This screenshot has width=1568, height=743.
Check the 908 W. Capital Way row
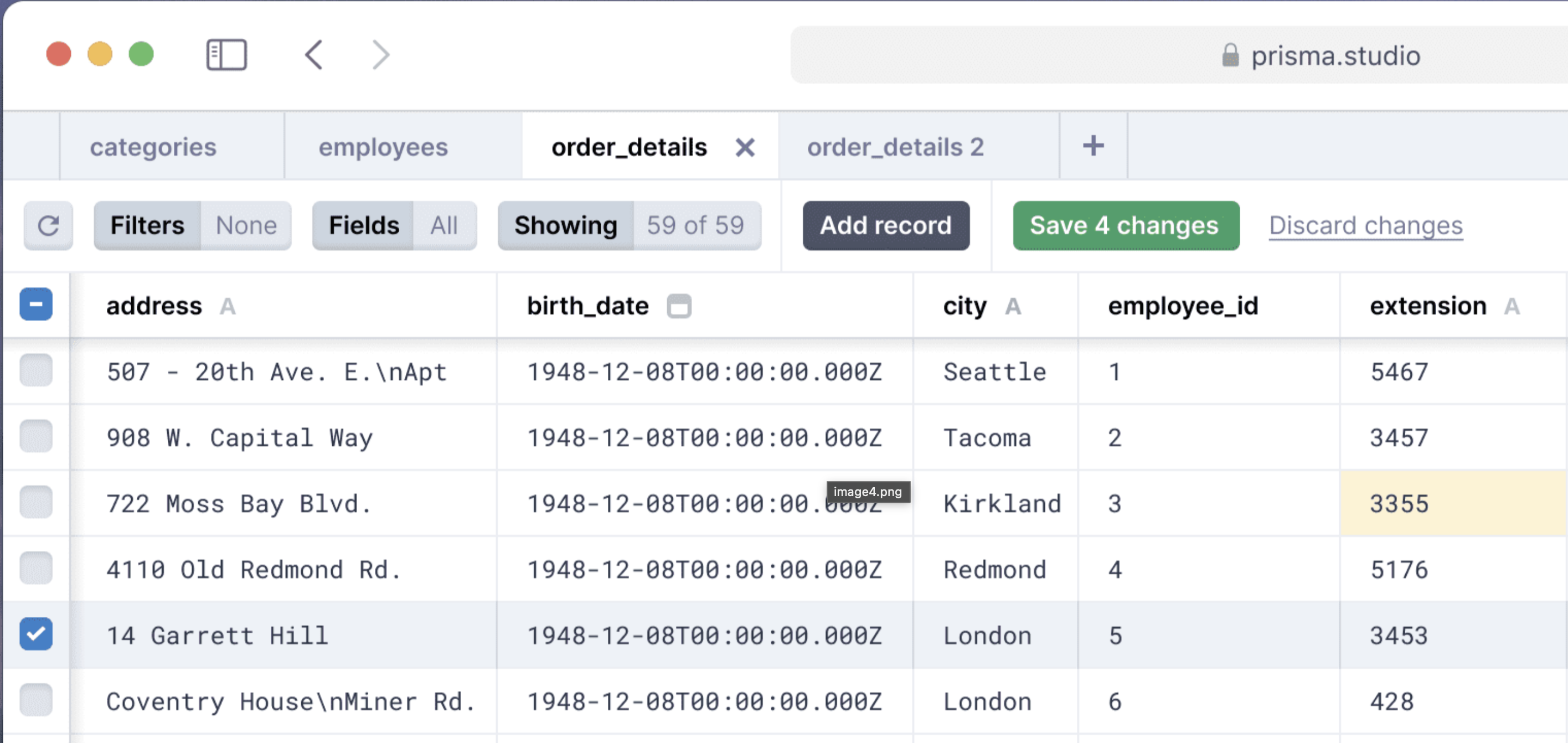pos(36,436)
